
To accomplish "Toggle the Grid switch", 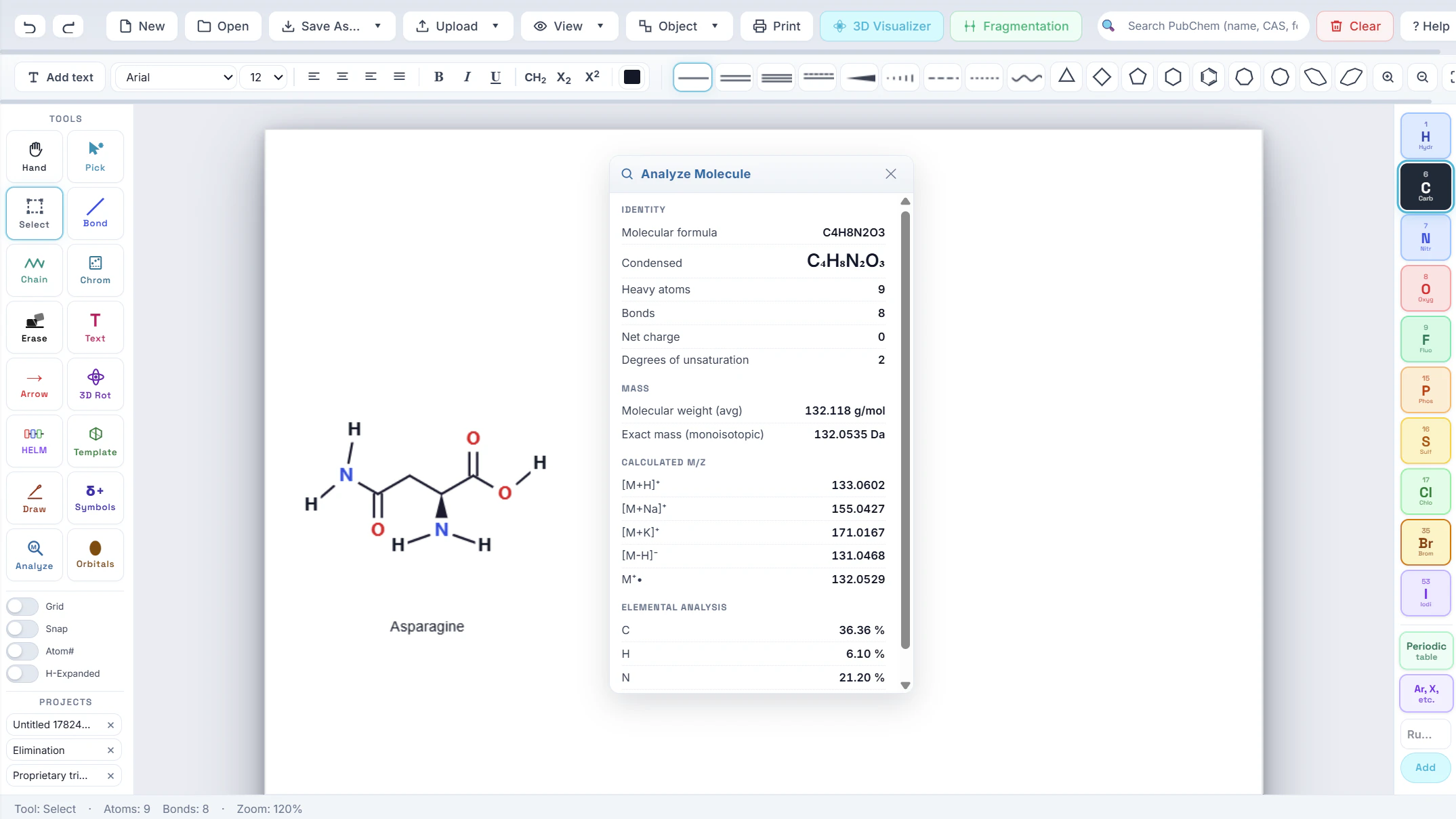I will [x=22, y=606].
